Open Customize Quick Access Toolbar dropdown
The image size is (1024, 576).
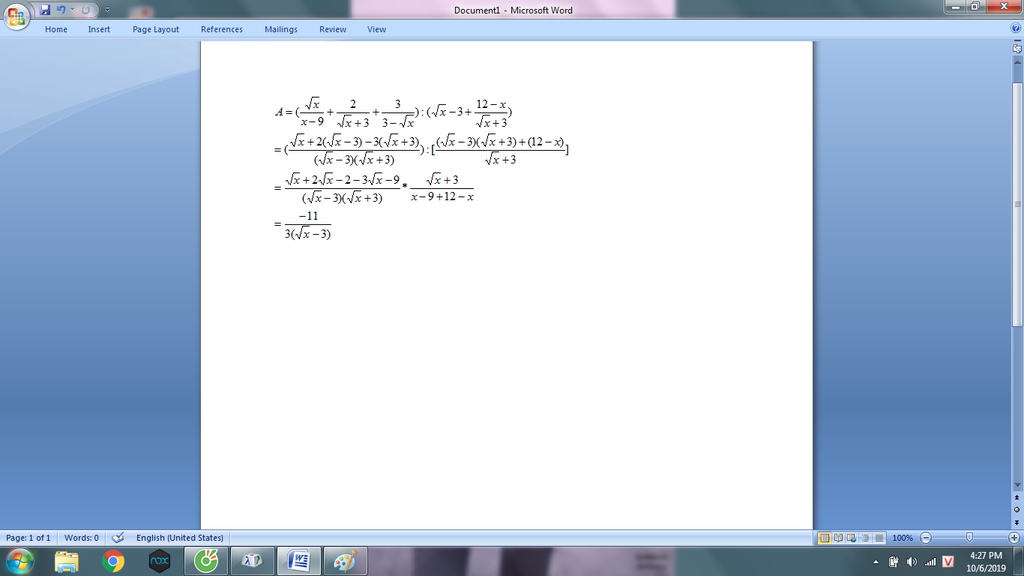[x=107, y=10]
